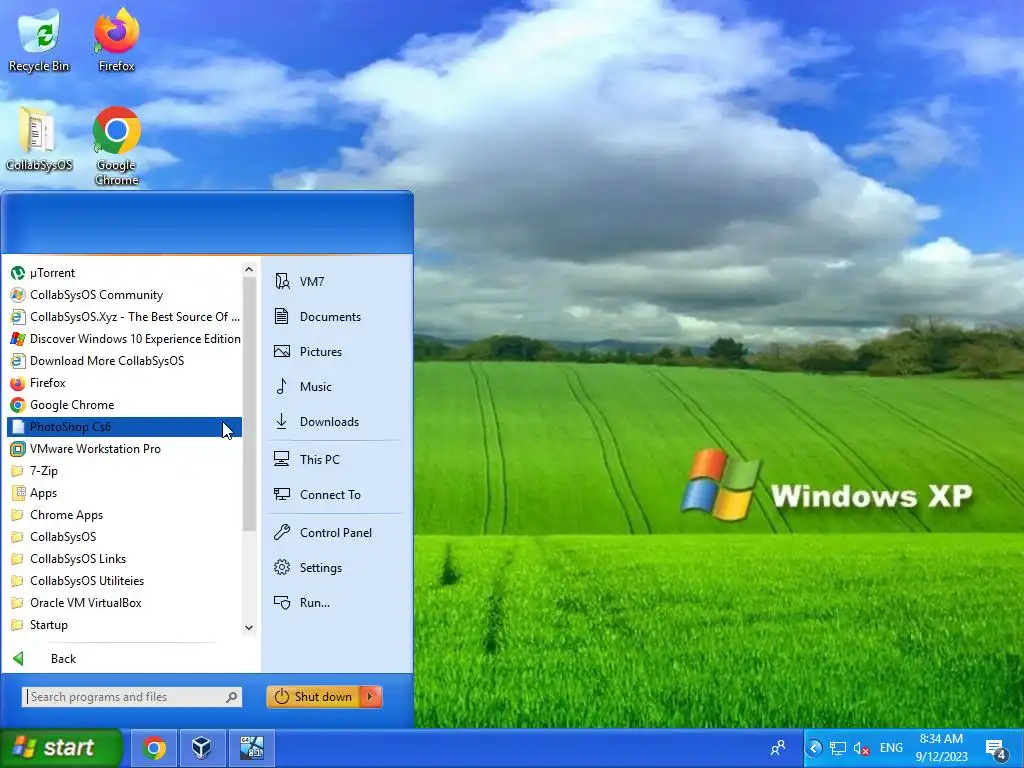1024x768 pixels.
Task: Click the Shut down button
Action: tap(313, 697)
